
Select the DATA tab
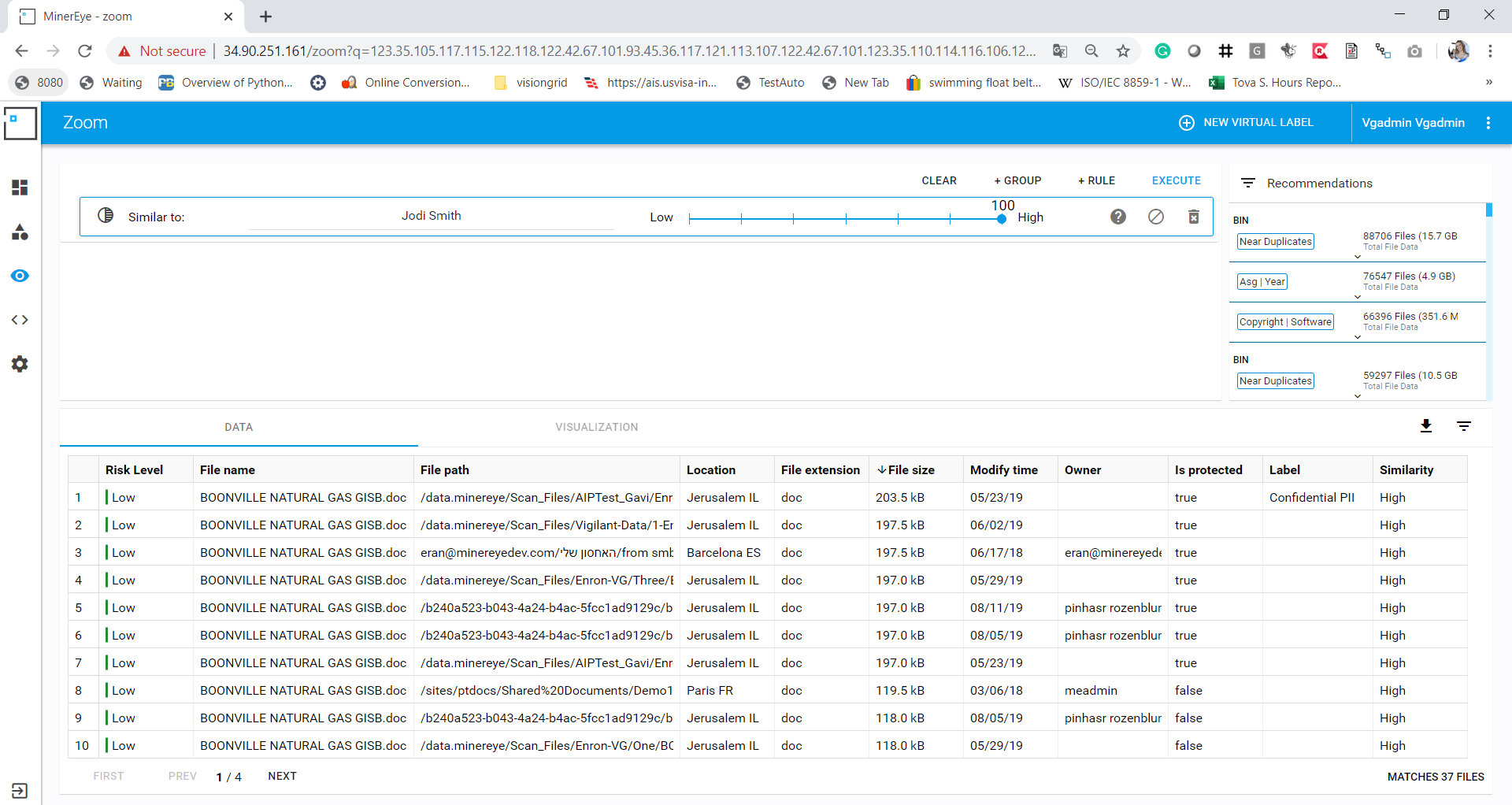[239, 427]
